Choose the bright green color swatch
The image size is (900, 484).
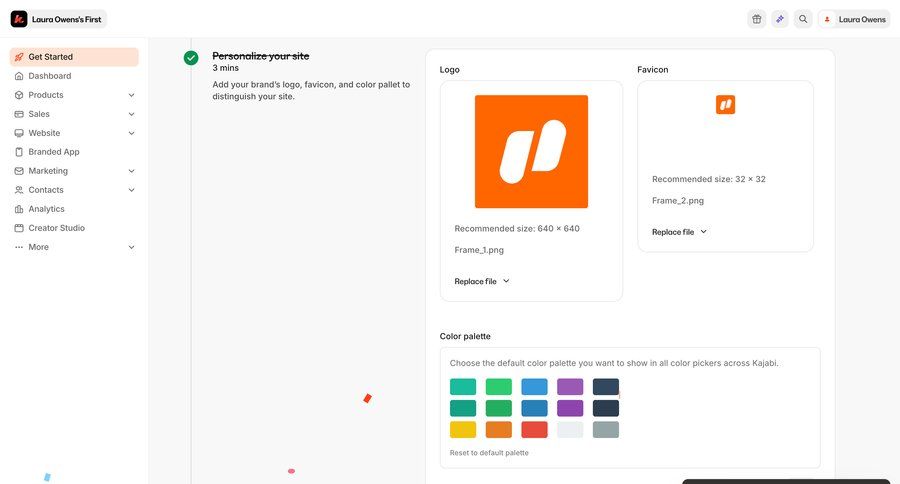pos(499,386)
